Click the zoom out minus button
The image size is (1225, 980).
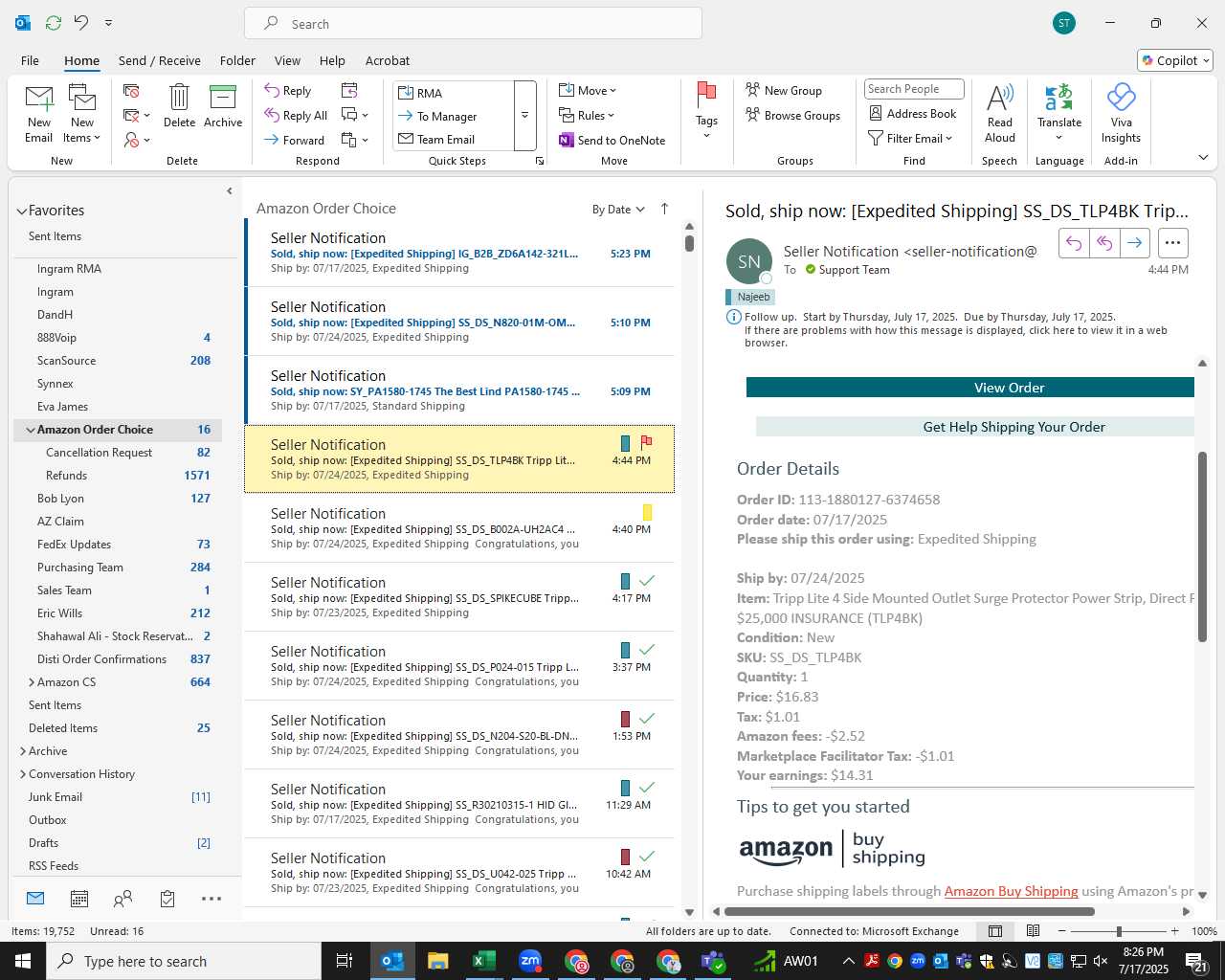click(1062, 931)
